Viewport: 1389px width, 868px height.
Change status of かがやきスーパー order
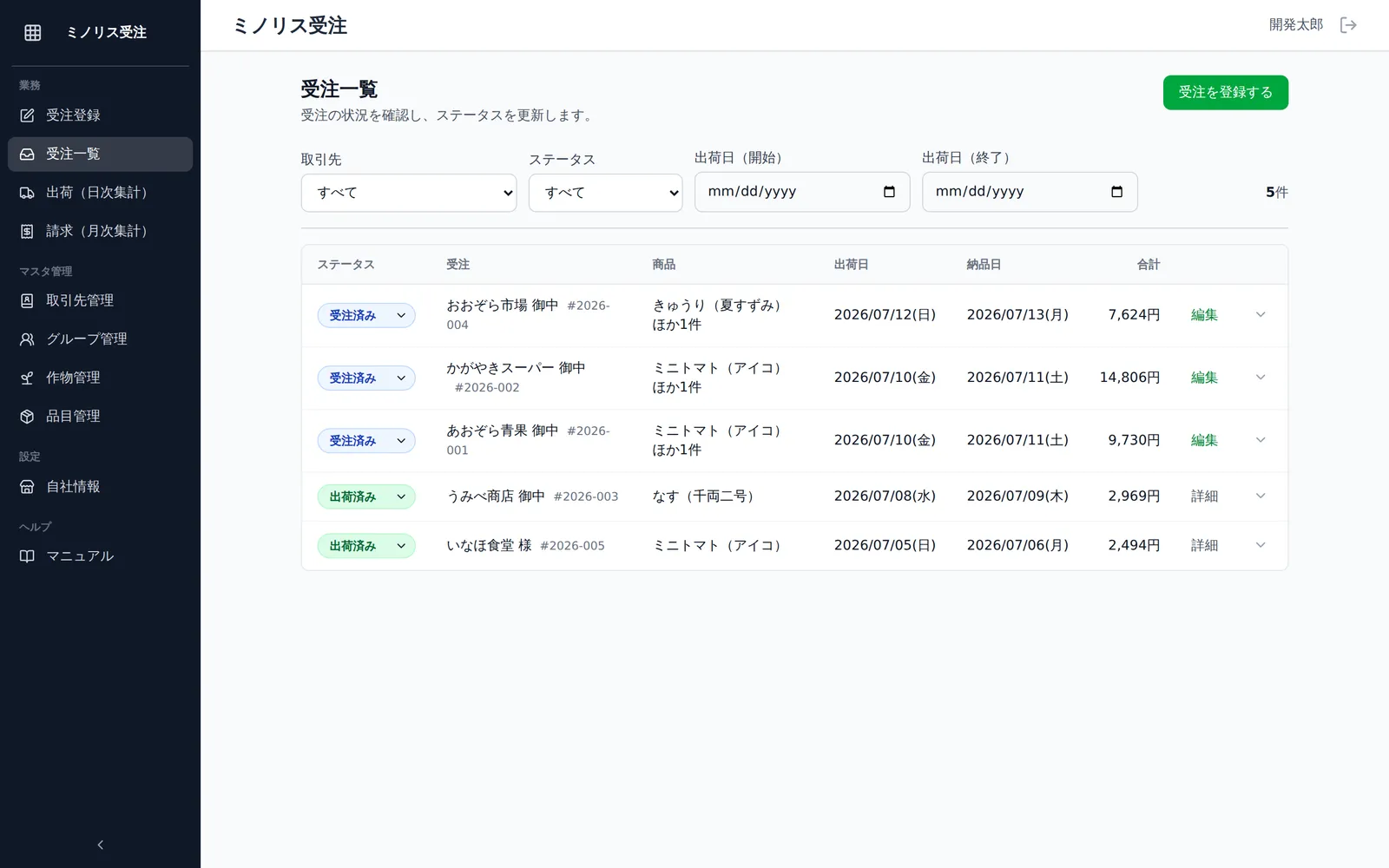pos(366,378)
